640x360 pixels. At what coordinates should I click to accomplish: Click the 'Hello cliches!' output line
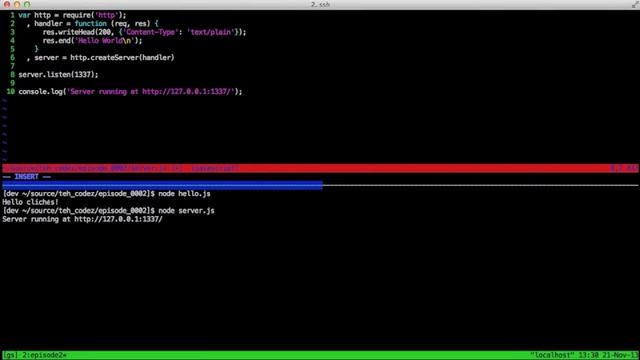30,202
